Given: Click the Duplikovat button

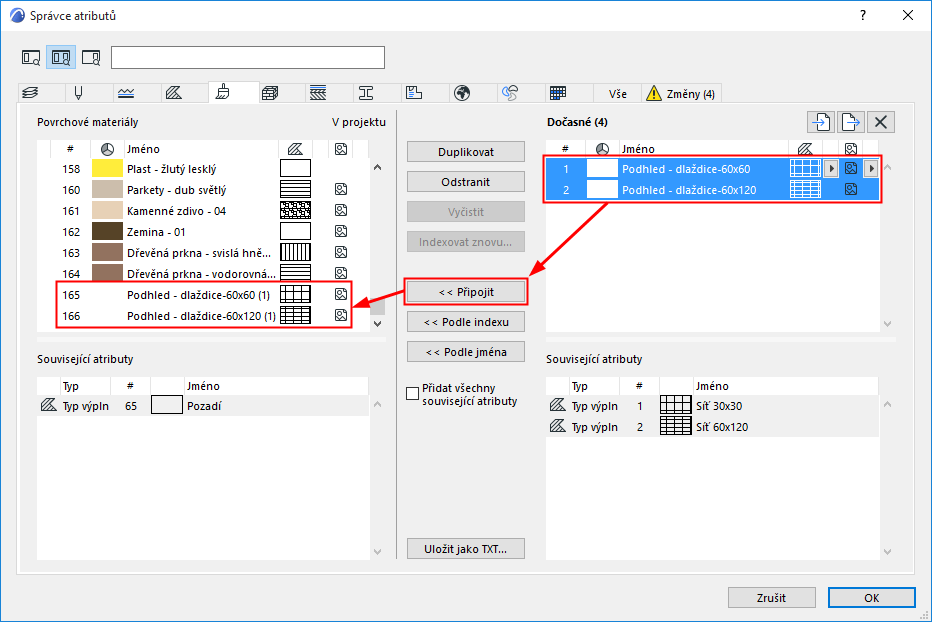Looking at the screenshot, I should point(466,152).
